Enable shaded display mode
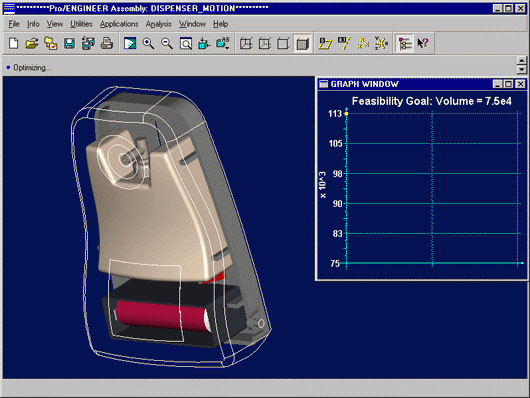The width and height of the screenshot is (530, 398). coord(303,43)
